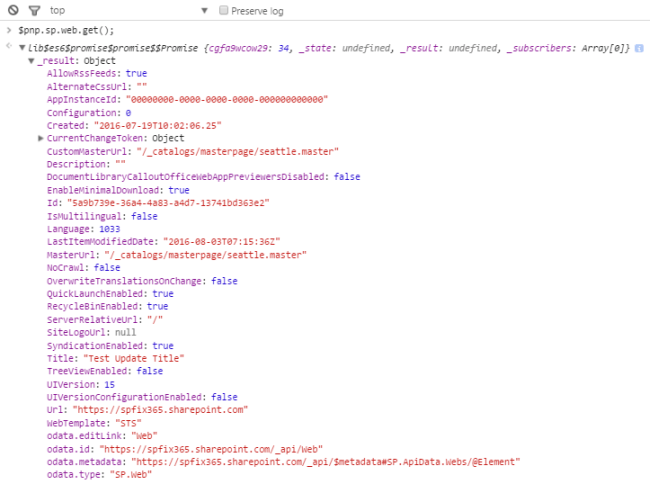Expand the CurrentChangeToken Object node

coord(41,138)
